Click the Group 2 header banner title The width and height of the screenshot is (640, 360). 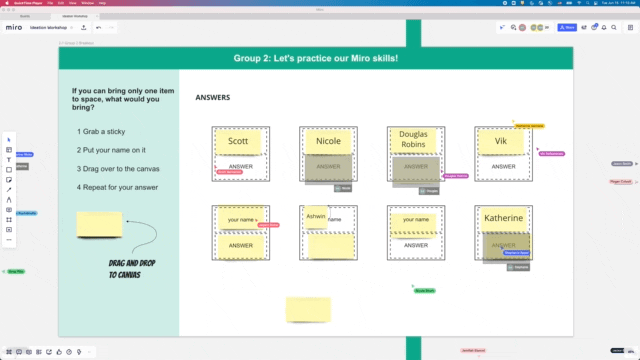[x=316, y=58]
